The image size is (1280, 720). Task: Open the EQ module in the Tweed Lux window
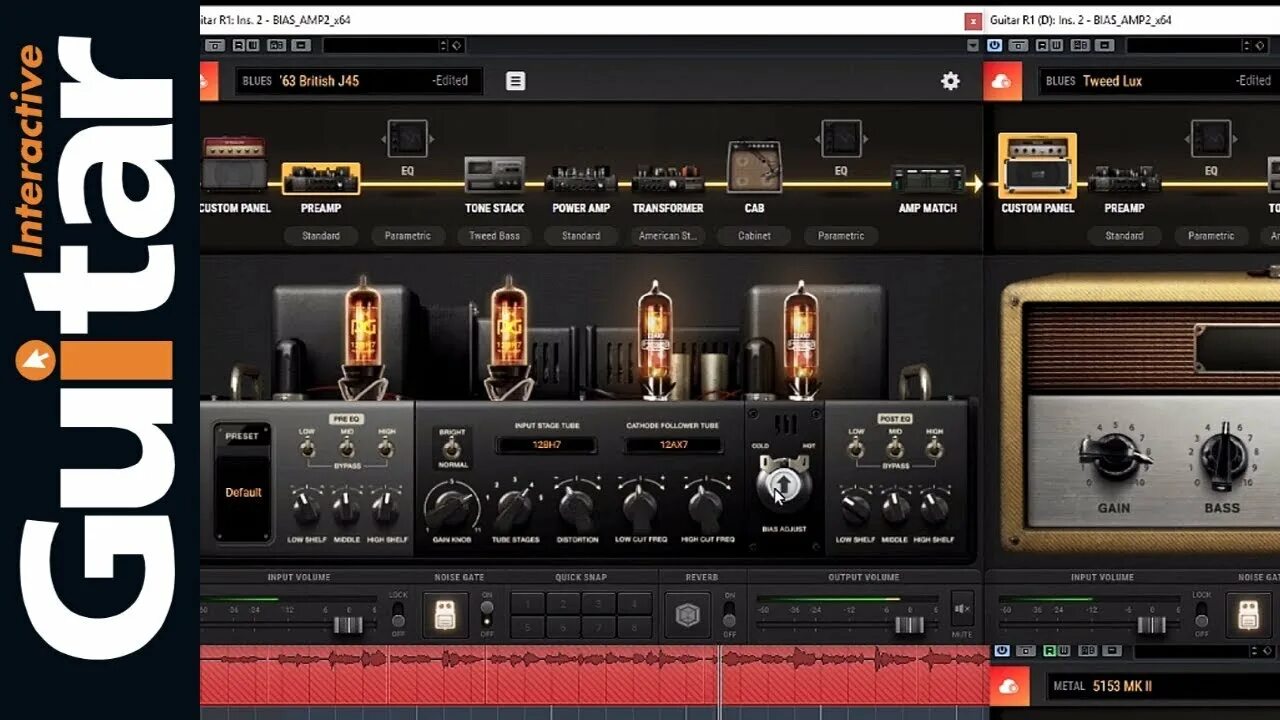pyautogui.click(x=1211, y=139)
